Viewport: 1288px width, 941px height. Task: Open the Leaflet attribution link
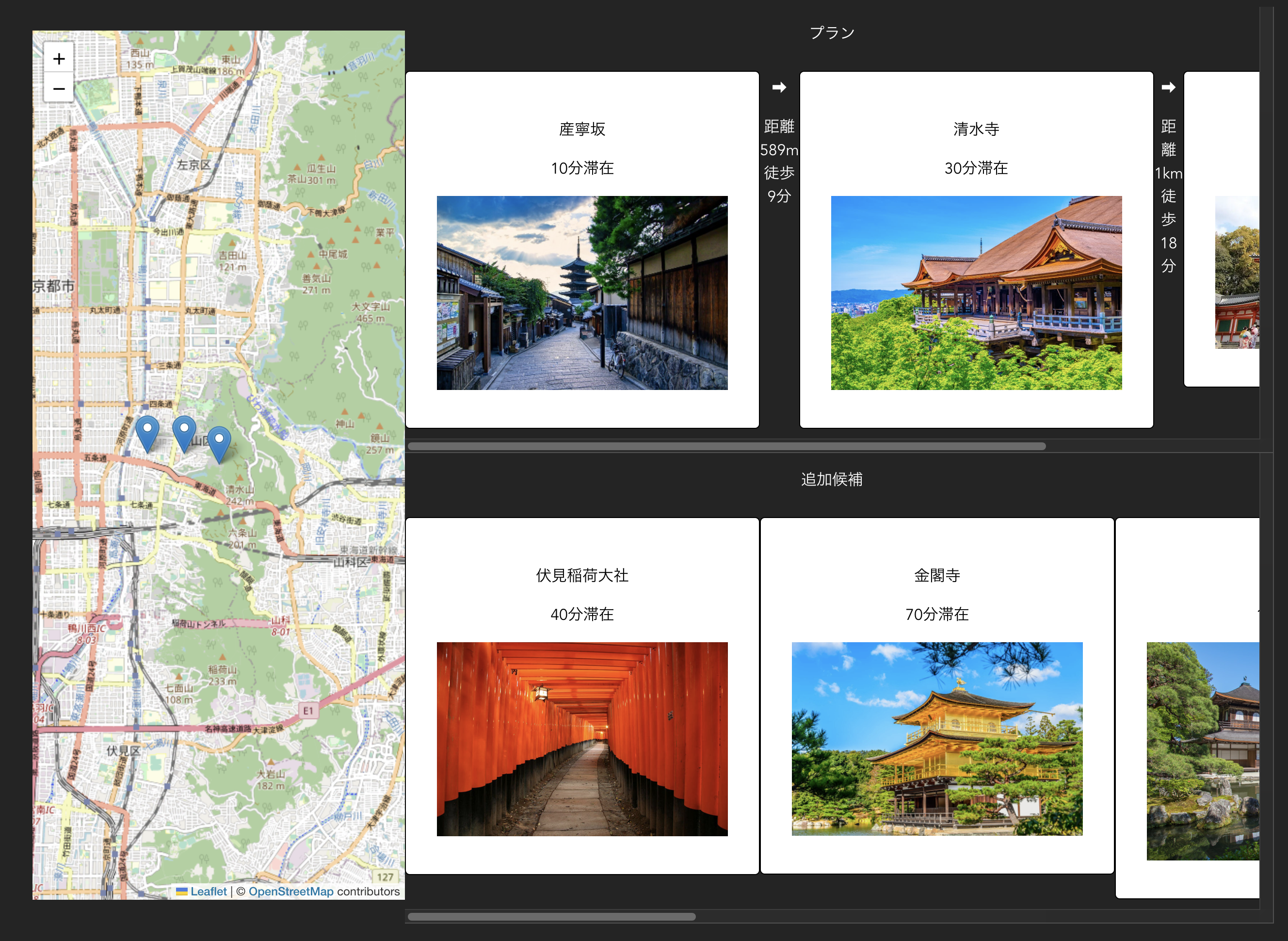(x=209, y=892)
